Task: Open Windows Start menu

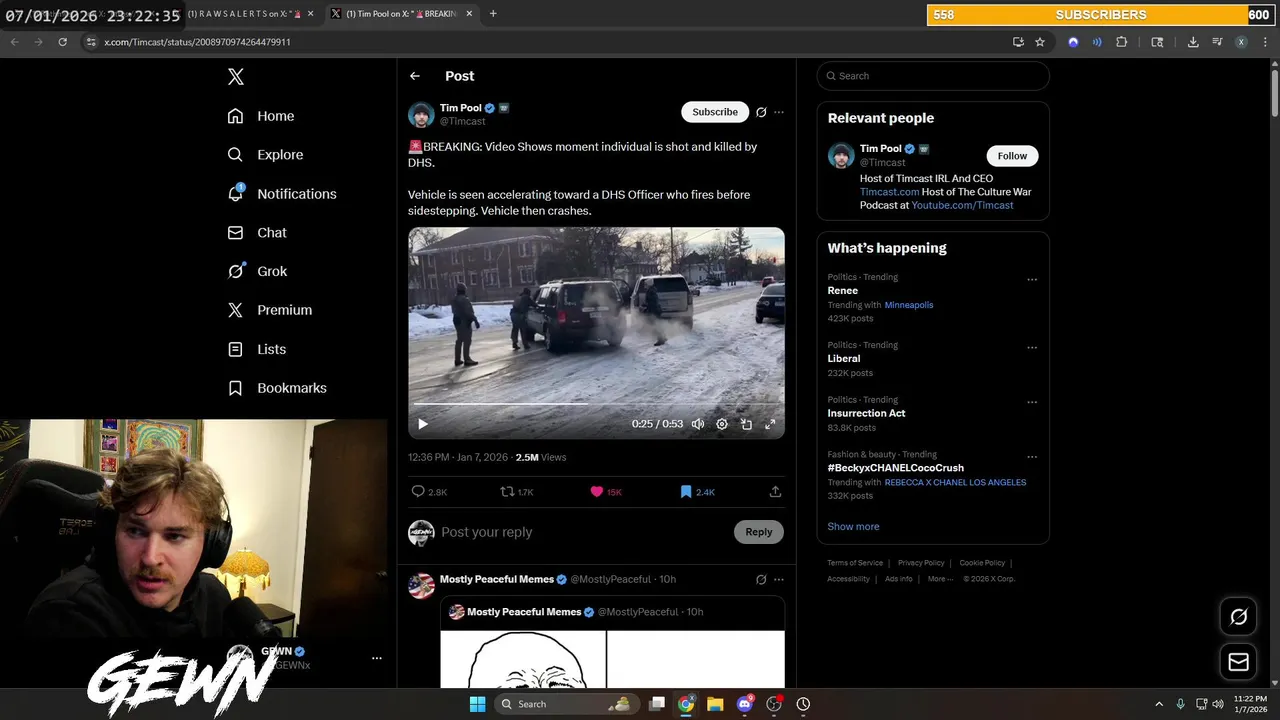Action: coord(477,704)
